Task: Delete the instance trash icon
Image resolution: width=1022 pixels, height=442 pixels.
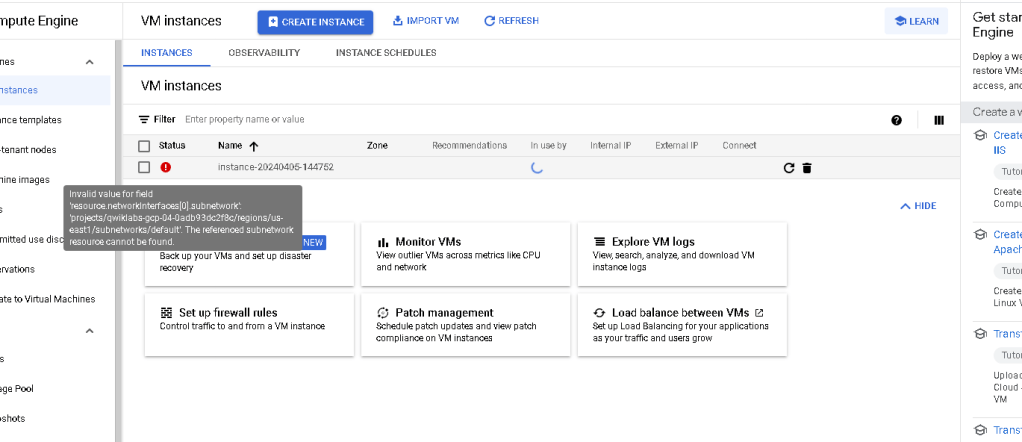Action: 807,168
